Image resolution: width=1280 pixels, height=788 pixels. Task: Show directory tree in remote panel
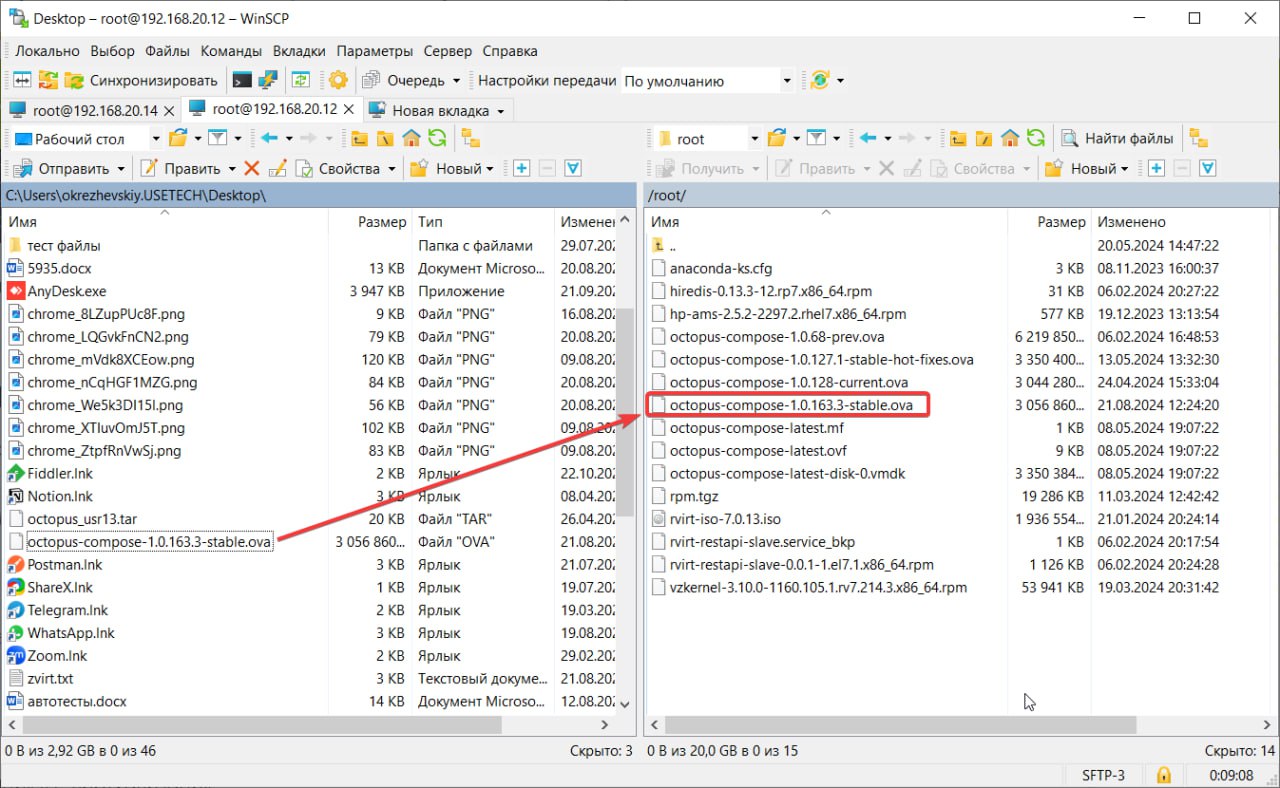(1199, 138)
